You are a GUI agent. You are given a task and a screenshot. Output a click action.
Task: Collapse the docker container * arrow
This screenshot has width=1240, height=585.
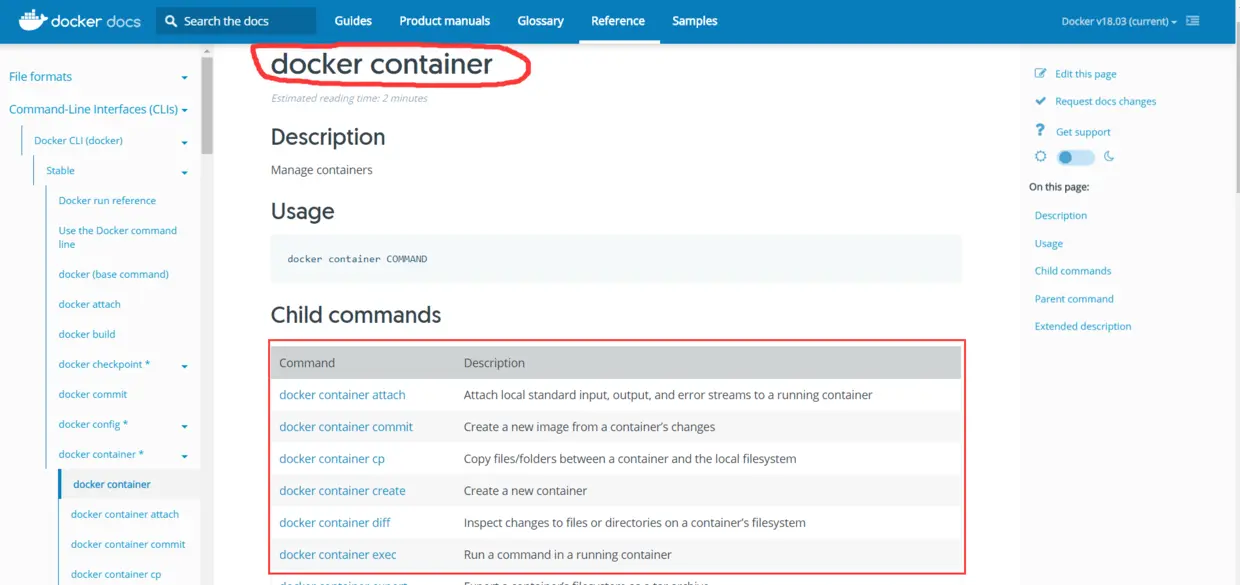[184, 456]
